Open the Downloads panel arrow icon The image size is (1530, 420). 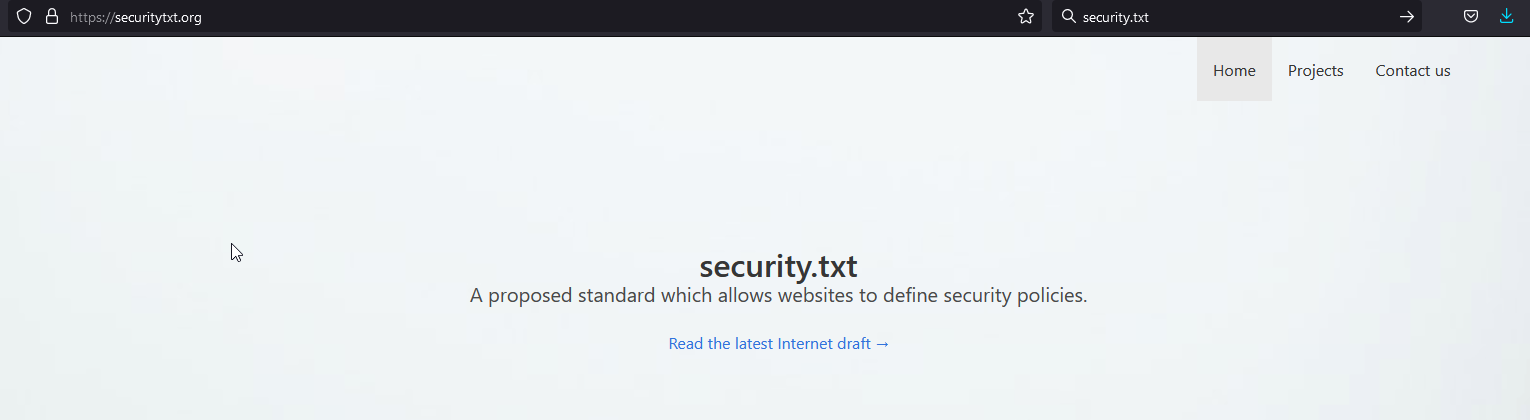1507,16
